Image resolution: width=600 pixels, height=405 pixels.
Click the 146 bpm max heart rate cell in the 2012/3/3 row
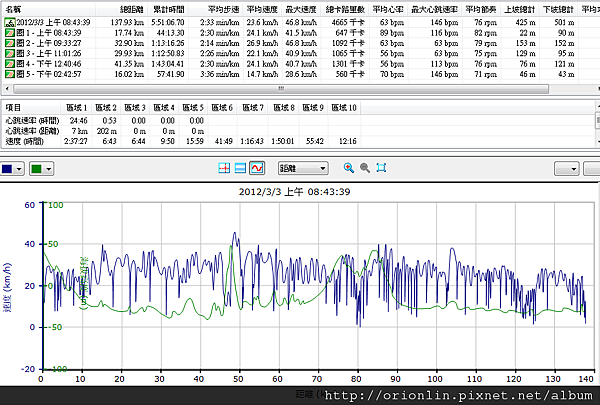click(444, 23)
